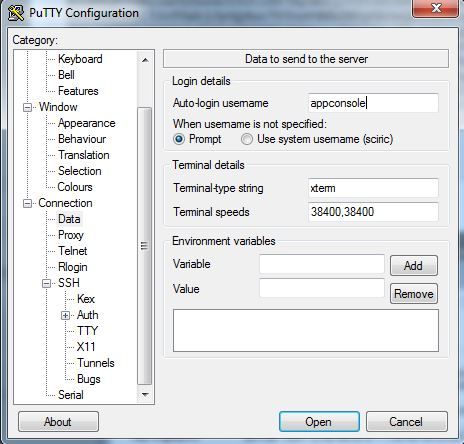Viewport: 464px width, 444px height.
Task: Add the environment variable
Action: pos(414,266)
